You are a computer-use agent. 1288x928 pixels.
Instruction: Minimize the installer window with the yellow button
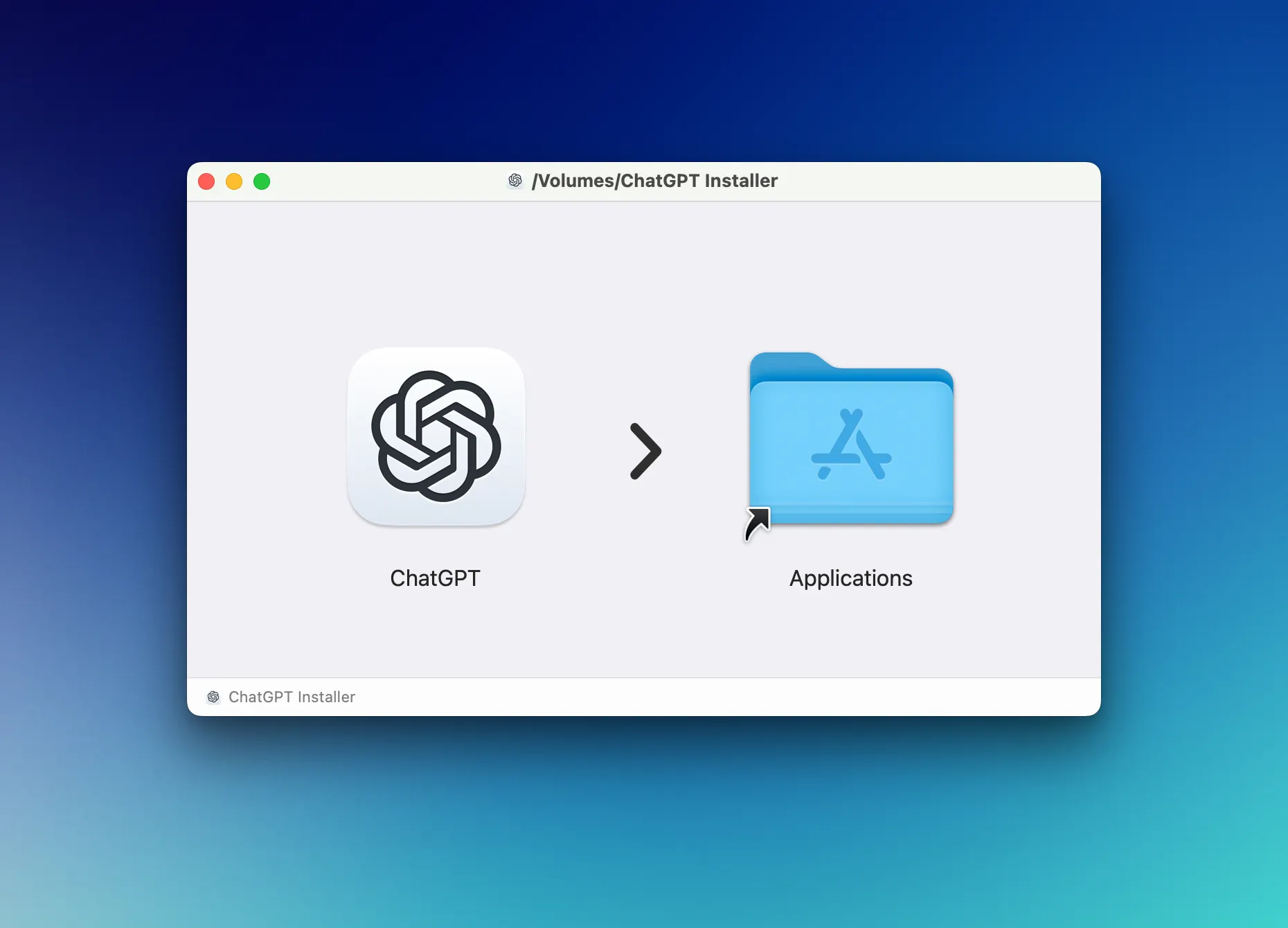(234, 181)
